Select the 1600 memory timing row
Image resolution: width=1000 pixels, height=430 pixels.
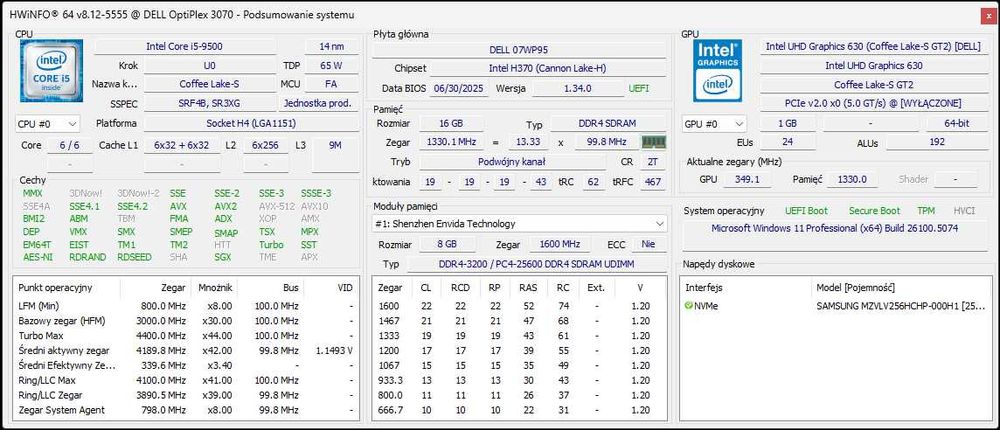pos(518,306)
